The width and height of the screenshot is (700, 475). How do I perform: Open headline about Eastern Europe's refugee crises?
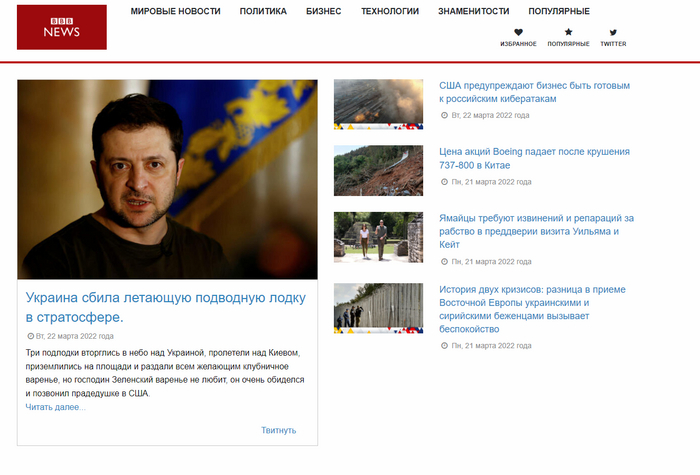click(532, 309)
